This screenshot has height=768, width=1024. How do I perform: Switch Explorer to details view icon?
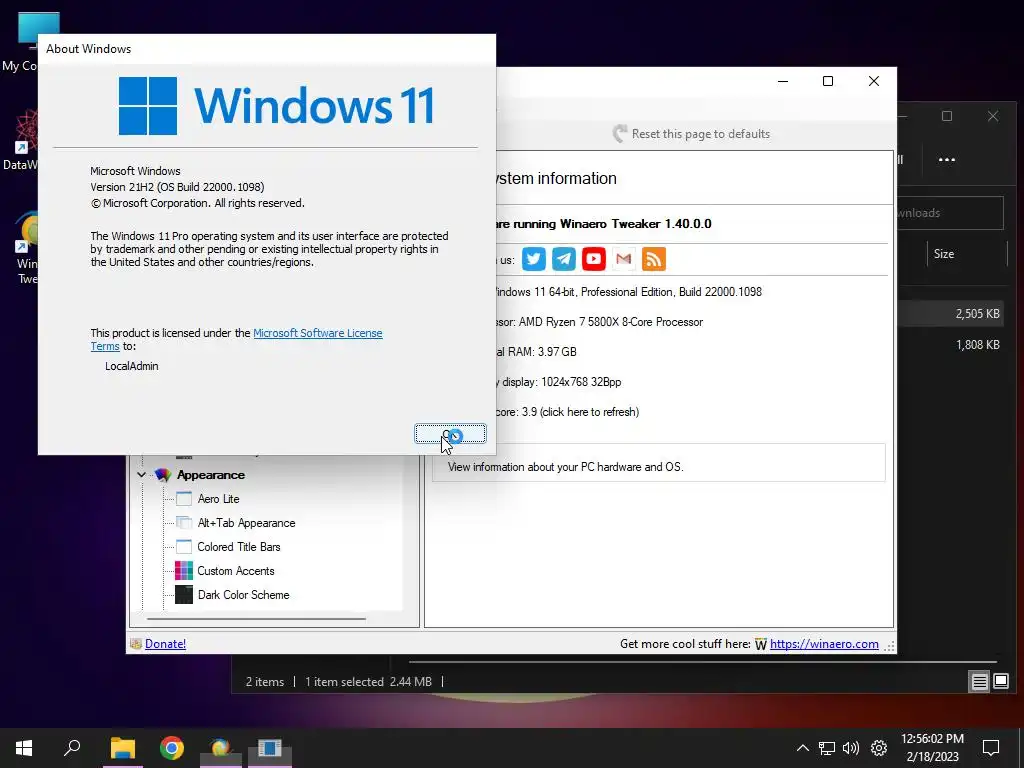pyautogui.click(x=979, y=682)
